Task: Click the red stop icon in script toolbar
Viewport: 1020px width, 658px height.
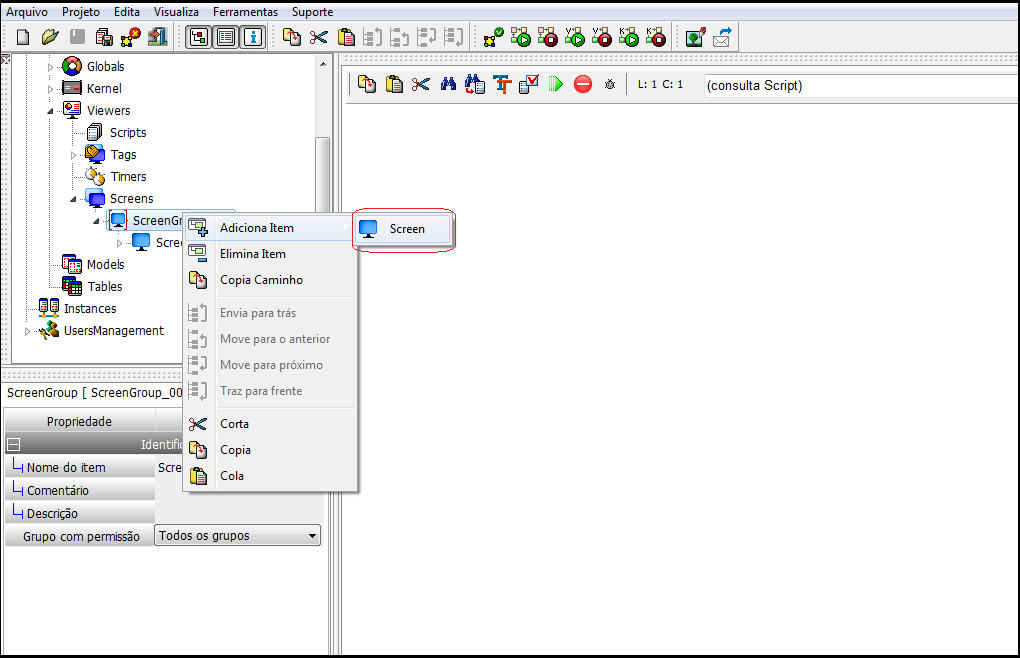Action: pos(583,84)
